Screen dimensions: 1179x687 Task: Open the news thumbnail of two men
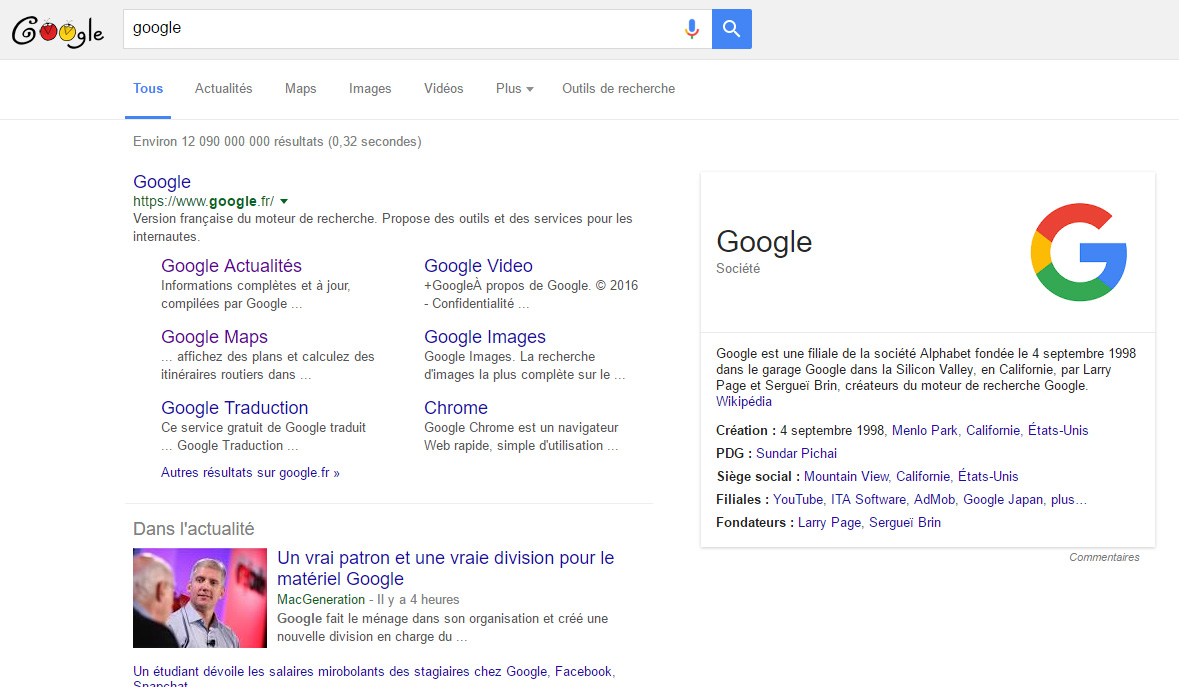click(200, 598)
